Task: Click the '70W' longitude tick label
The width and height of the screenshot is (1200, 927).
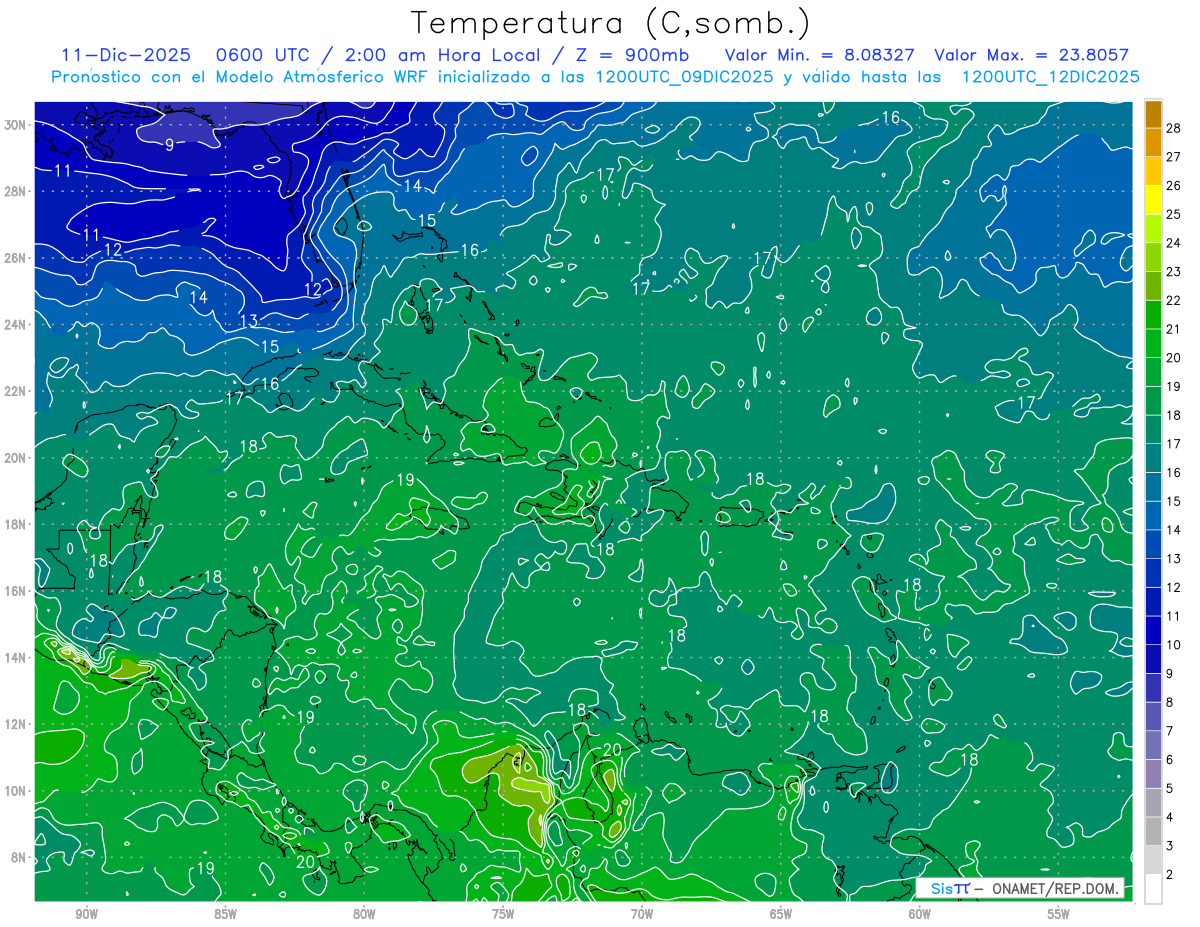Action: coord(642,914)
